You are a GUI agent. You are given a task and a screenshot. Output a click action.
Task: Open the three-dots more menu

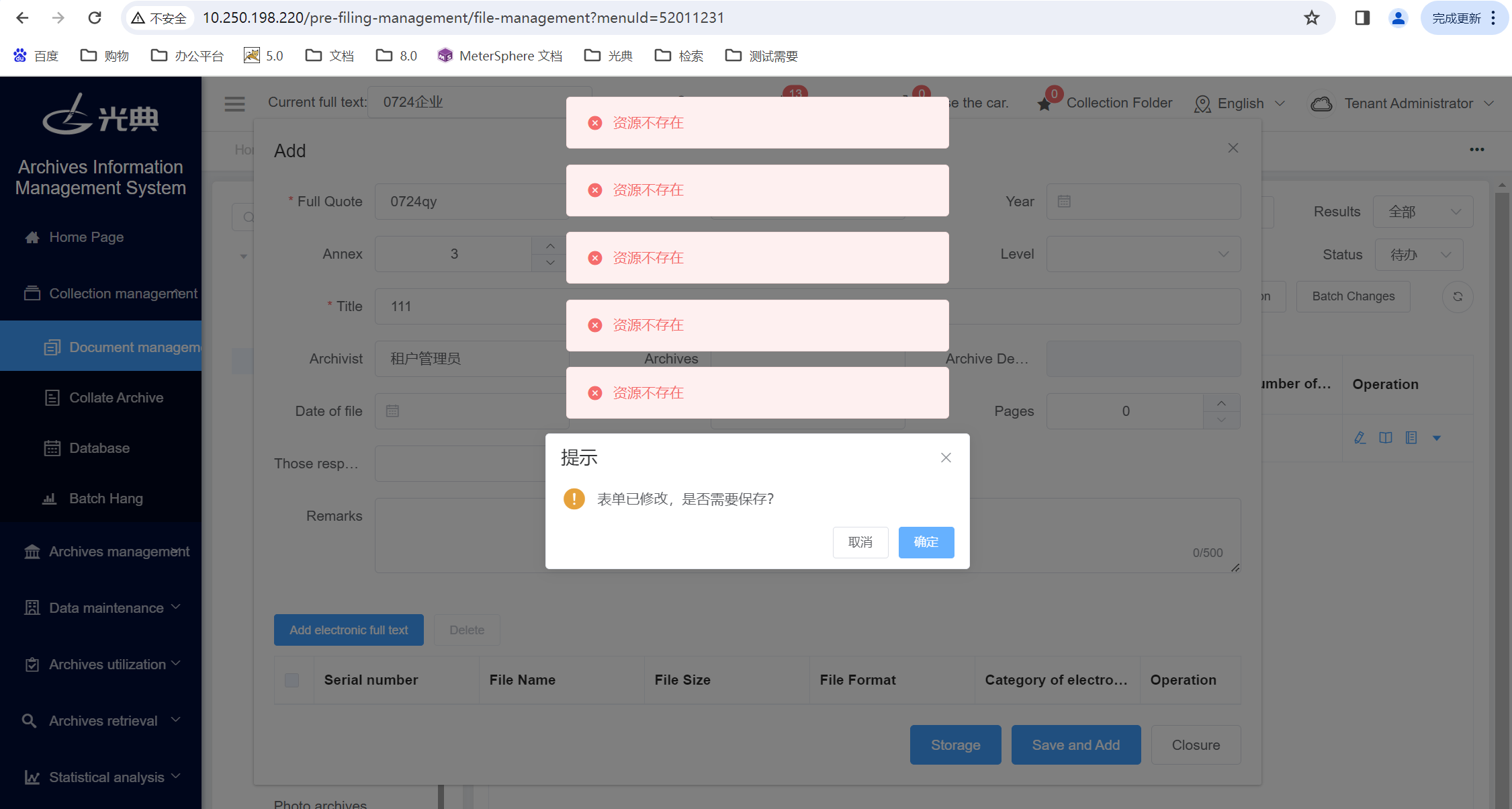pos(1477,149)
